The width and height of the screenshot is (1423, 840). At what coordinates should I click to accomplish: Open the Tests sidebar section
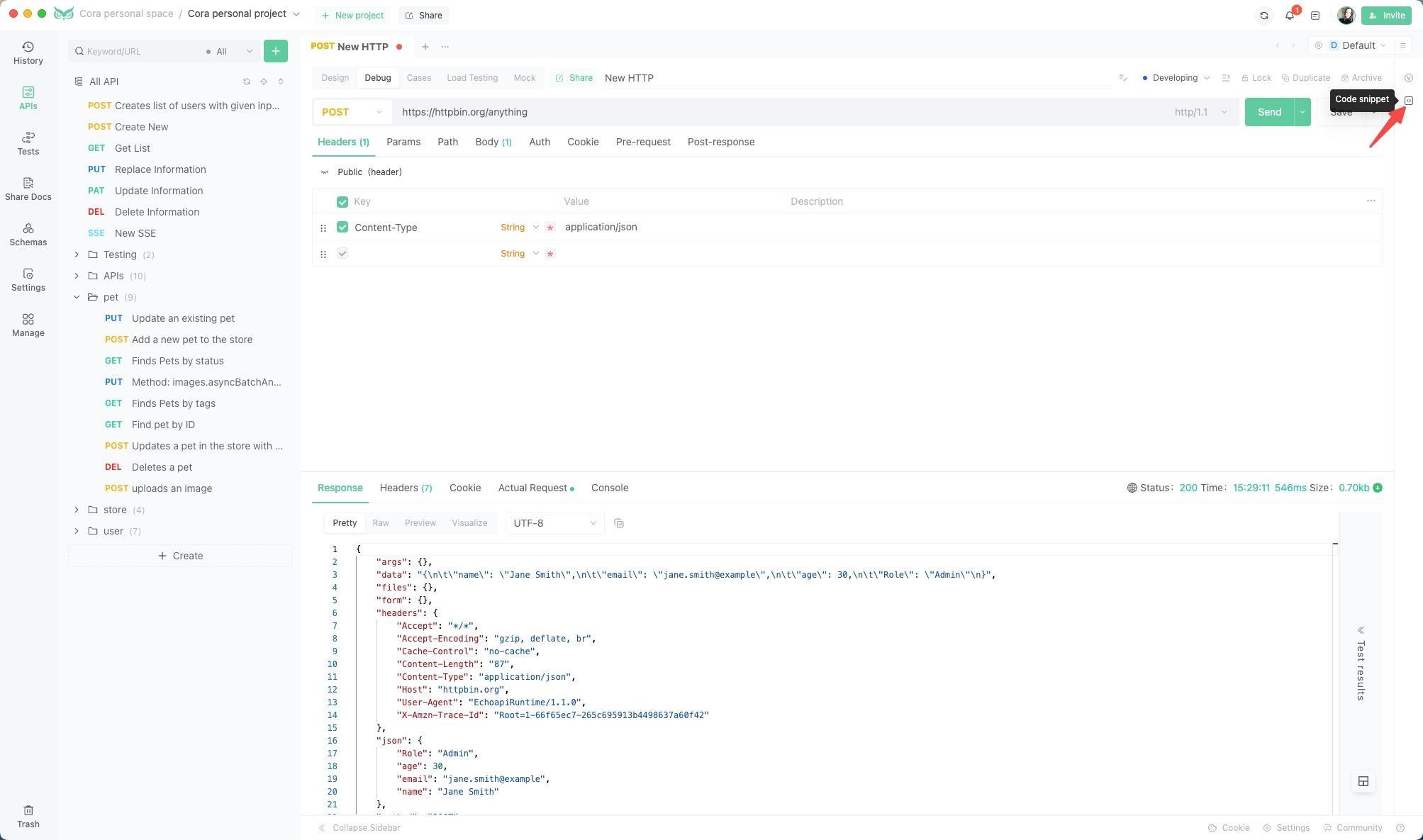coord(28,143)
